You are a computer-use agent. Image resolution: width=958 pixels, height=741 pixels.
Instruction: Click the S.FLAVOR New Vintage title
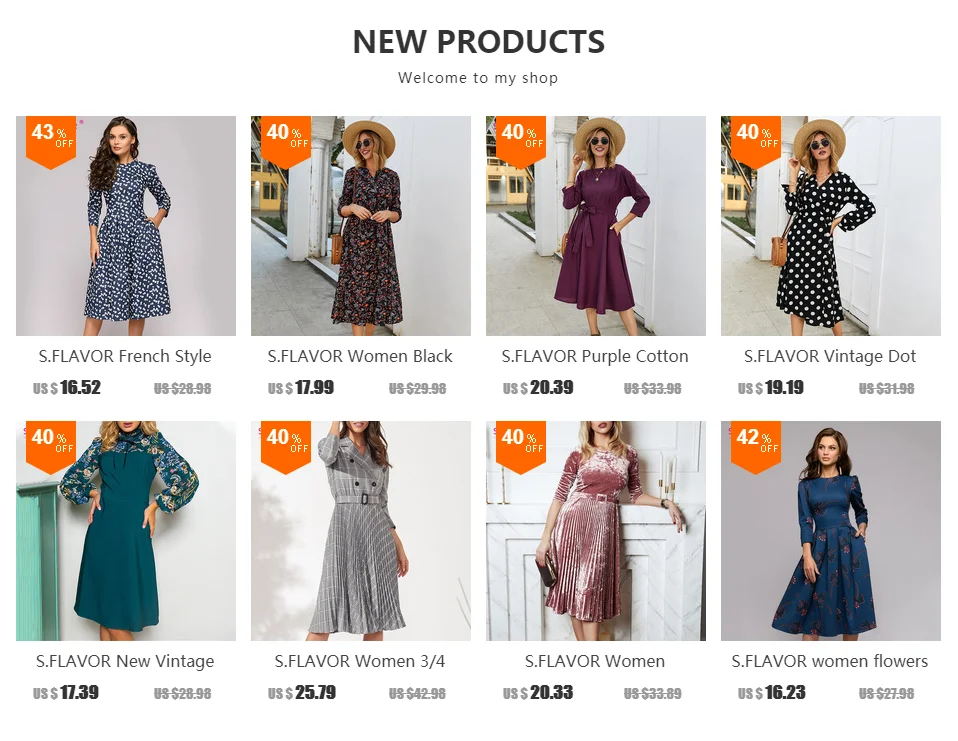click(x=125, y=661)
